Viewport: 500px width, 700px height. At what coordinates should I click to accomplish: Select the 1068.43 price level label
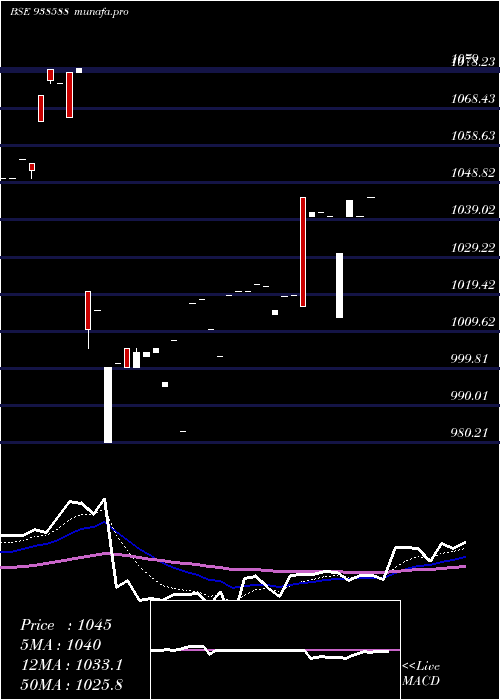[x=473, y=98]
